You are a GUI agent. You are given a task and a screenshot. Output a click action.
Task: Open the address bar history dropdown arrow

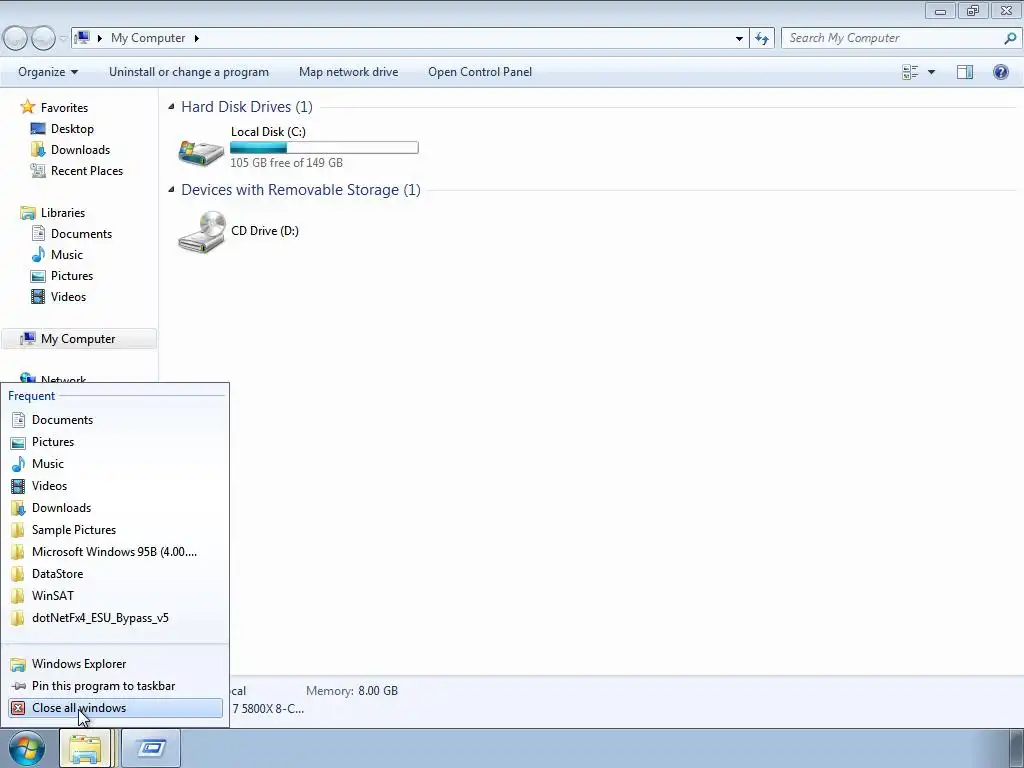point(739,38)
